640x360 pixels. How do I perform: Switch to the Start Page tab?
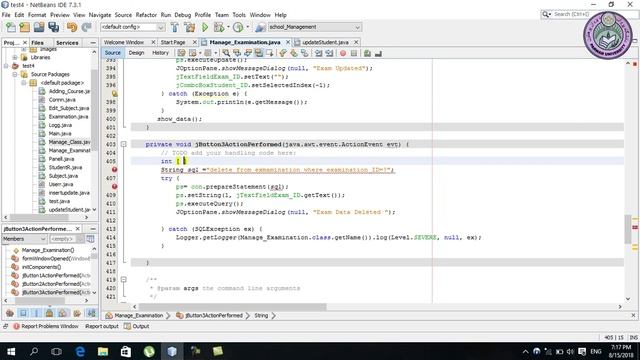tap(173, 42)
